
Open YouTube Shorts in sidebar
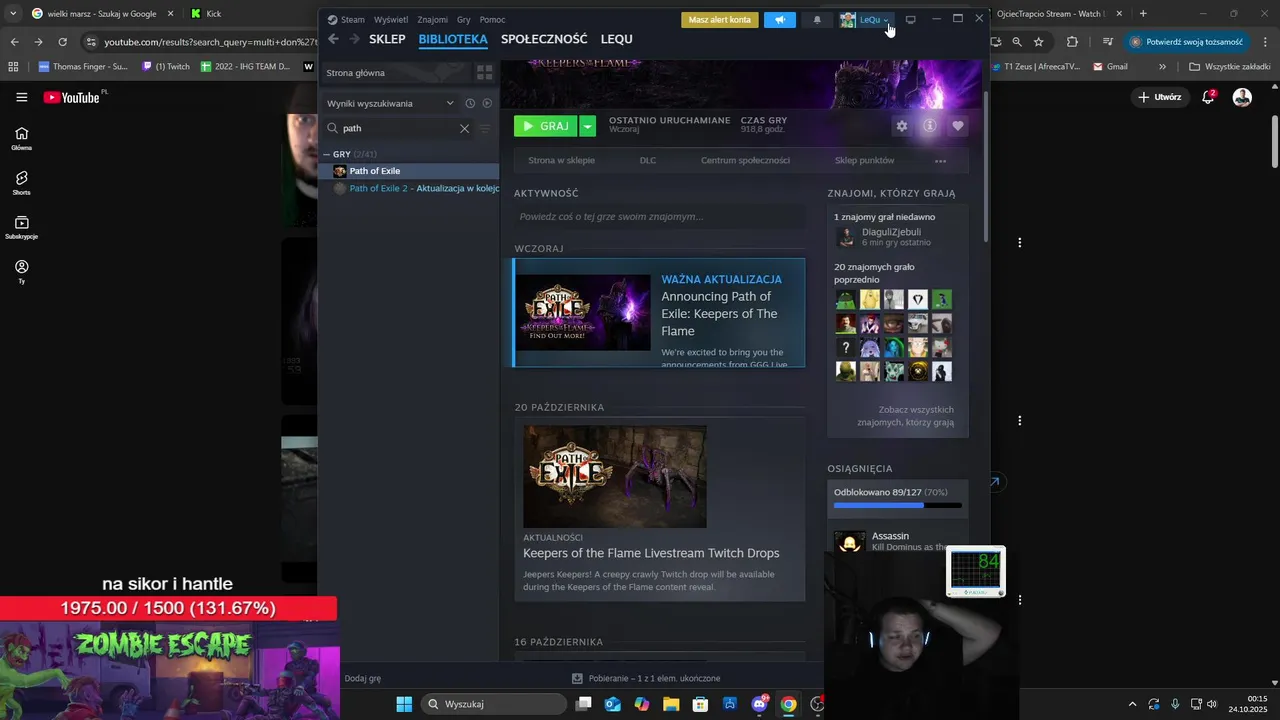click(21, 182)
